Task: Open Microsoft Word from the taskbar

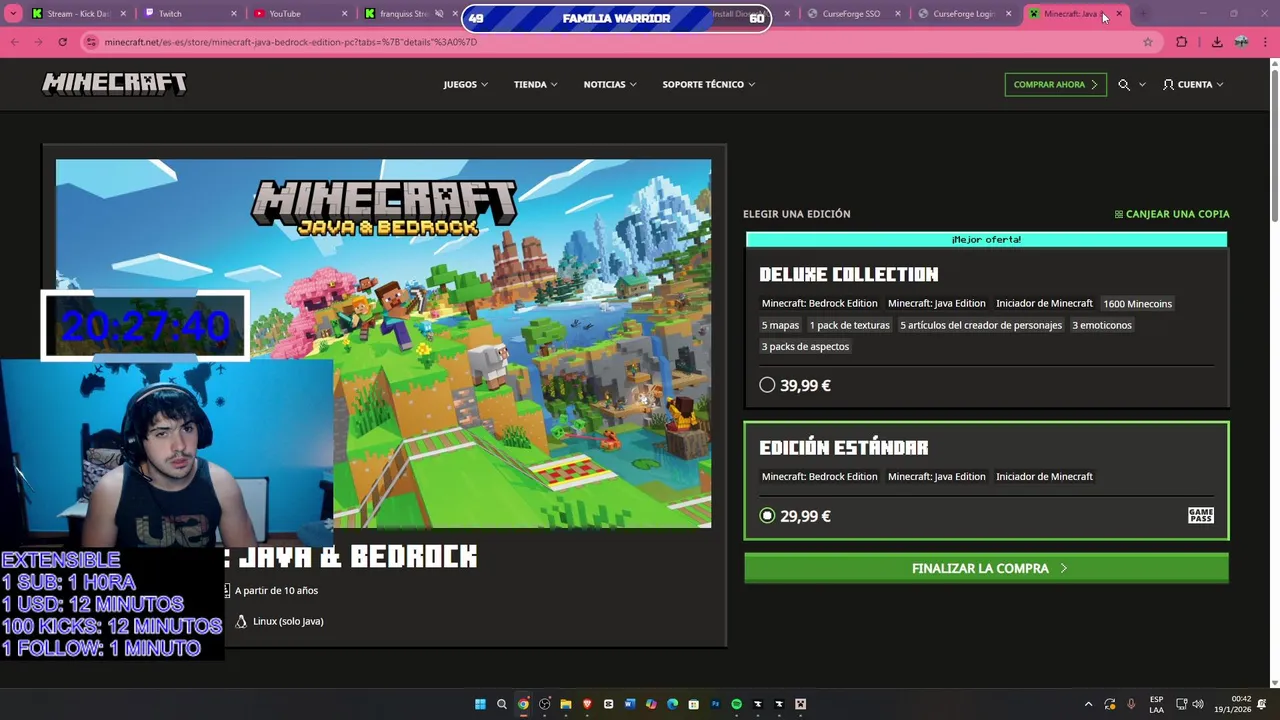Action: tap(630, 704)
